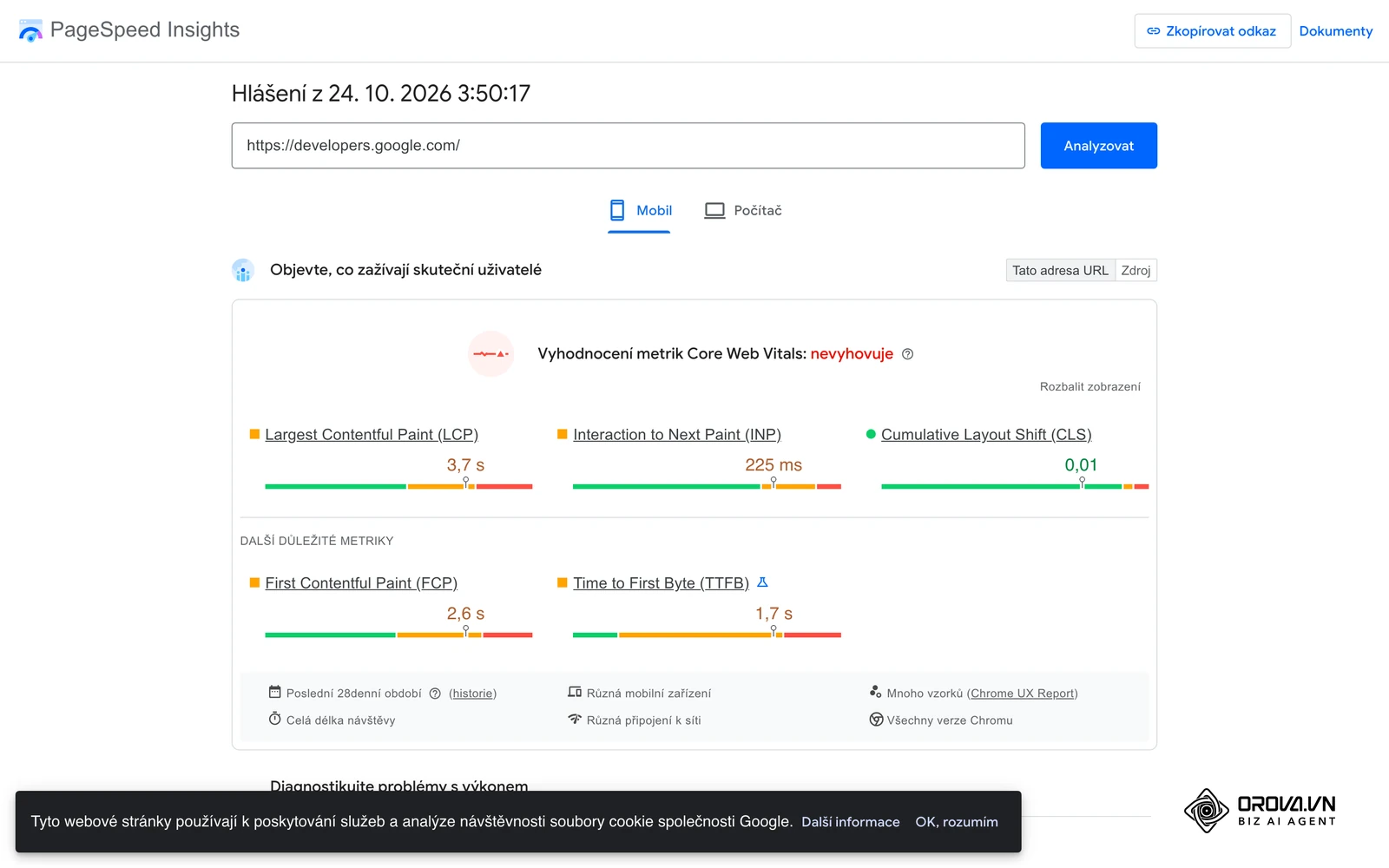Open the Dokumenty link
Screen dimensions: 1389x868
point(1336,31)
